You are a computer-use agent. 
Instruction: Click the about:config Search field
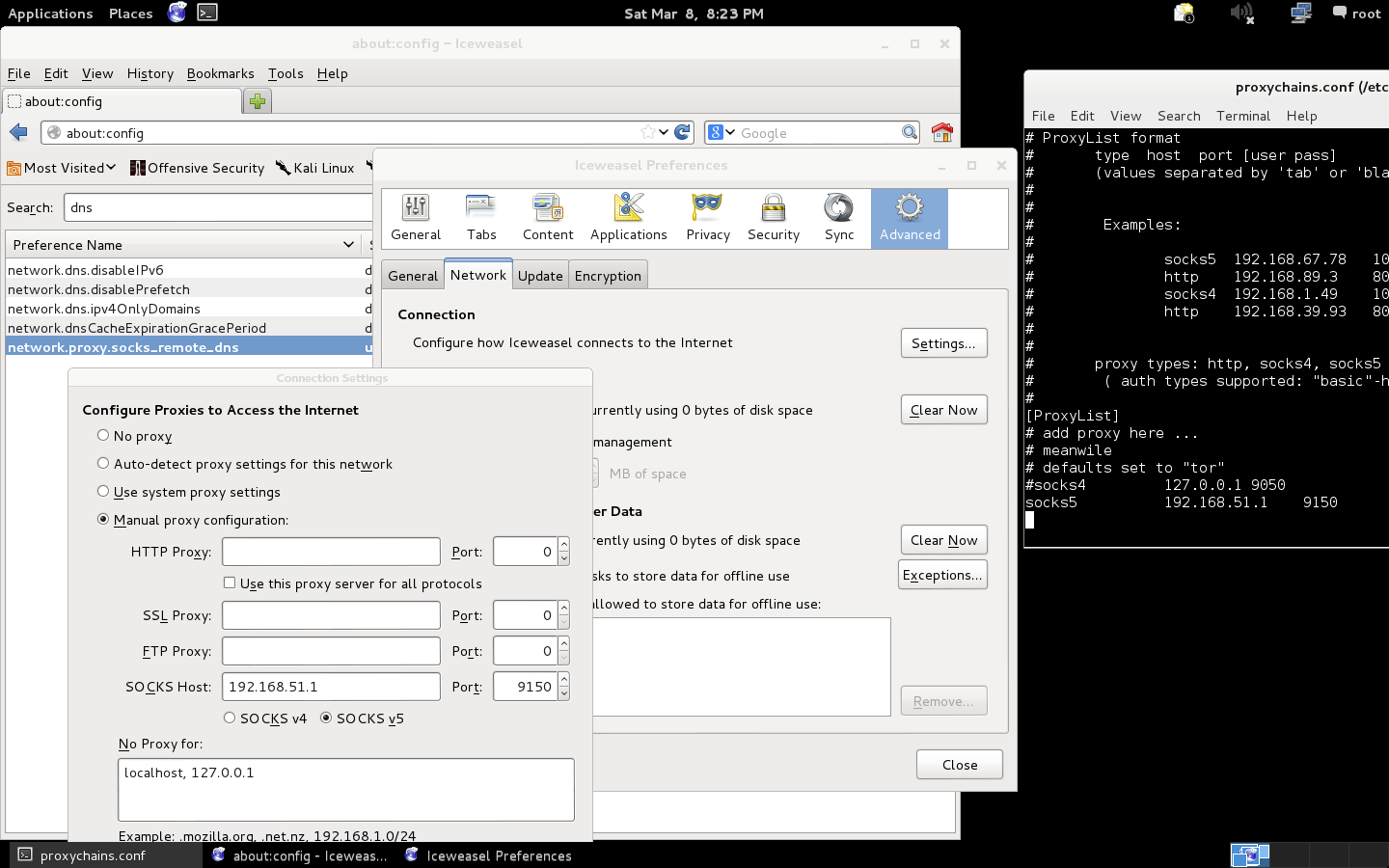pos(218,207)
